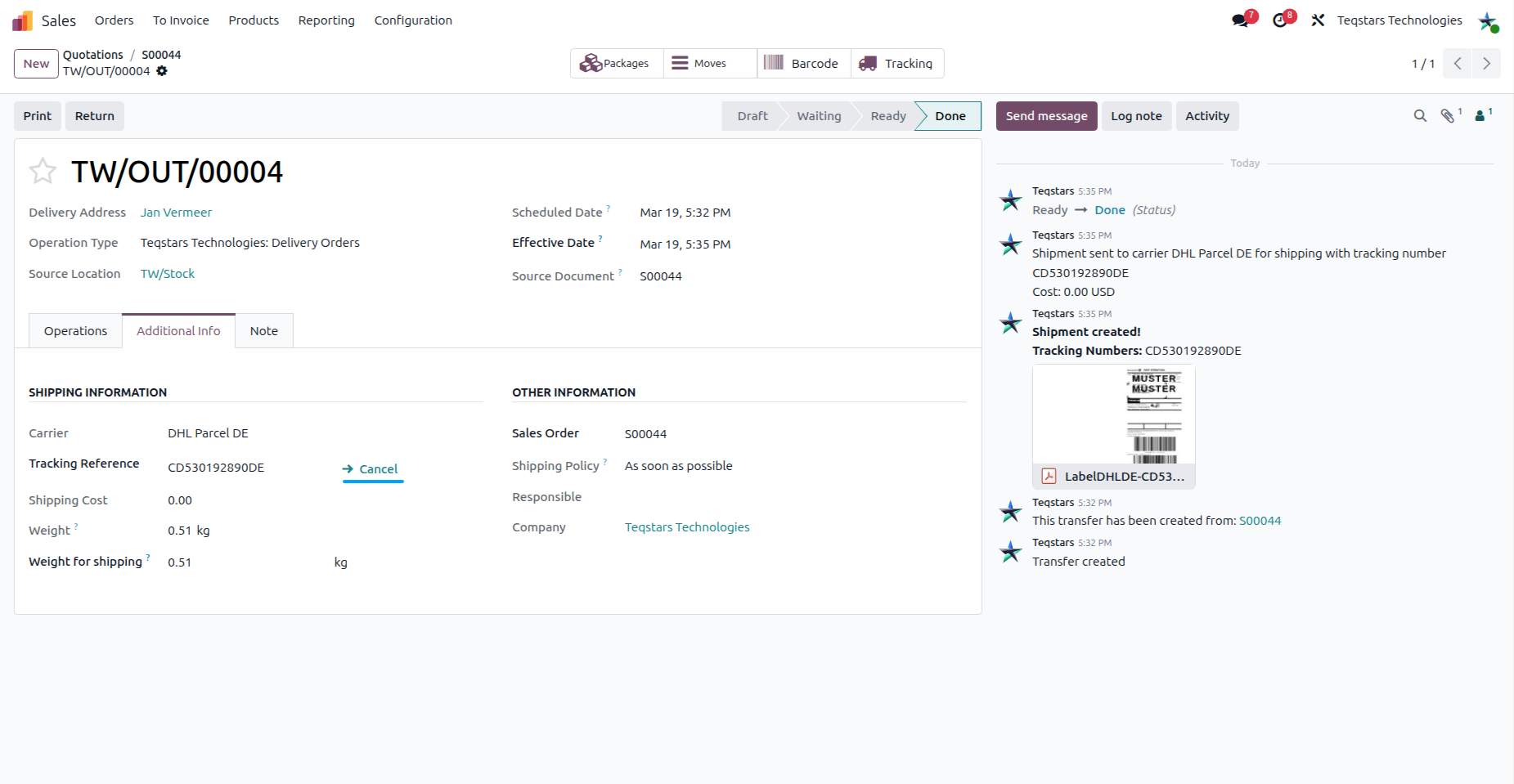Click the Send message button

(x=1046, y=116)
